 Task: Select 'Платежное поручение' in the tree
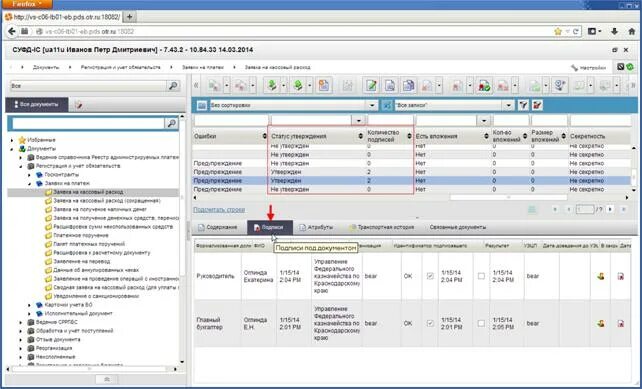click(81, 235)
